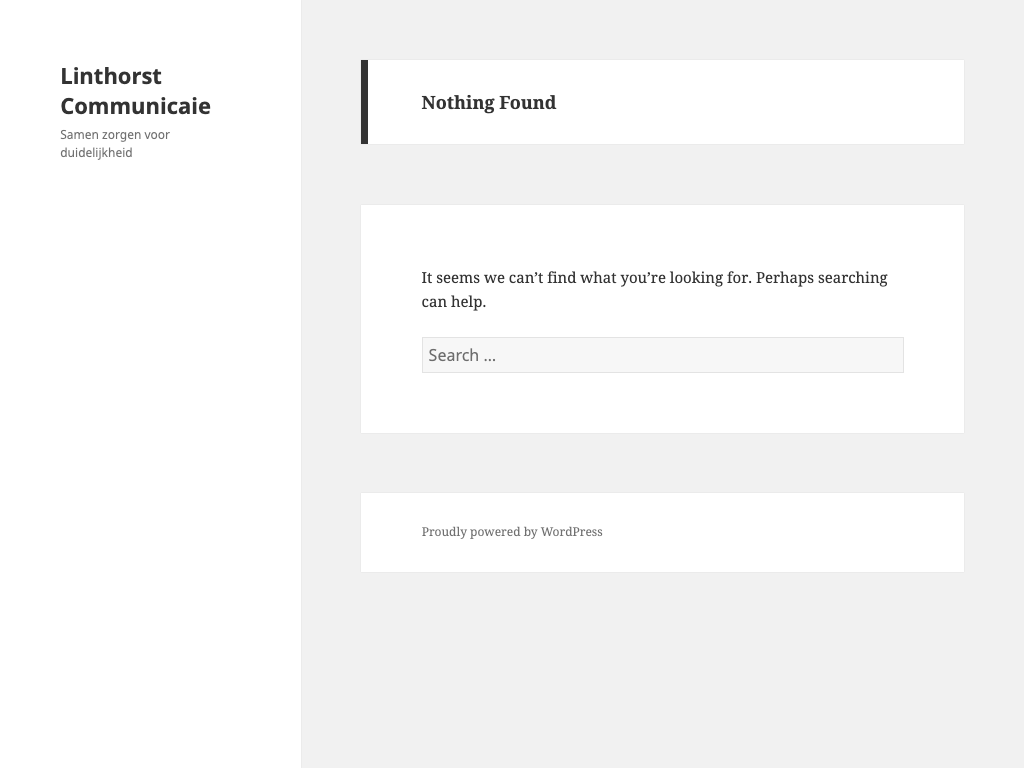Viewport: 1024px width, 768px height.
Task: Click the word Found in the page header
Action: [x=528, y=102]
